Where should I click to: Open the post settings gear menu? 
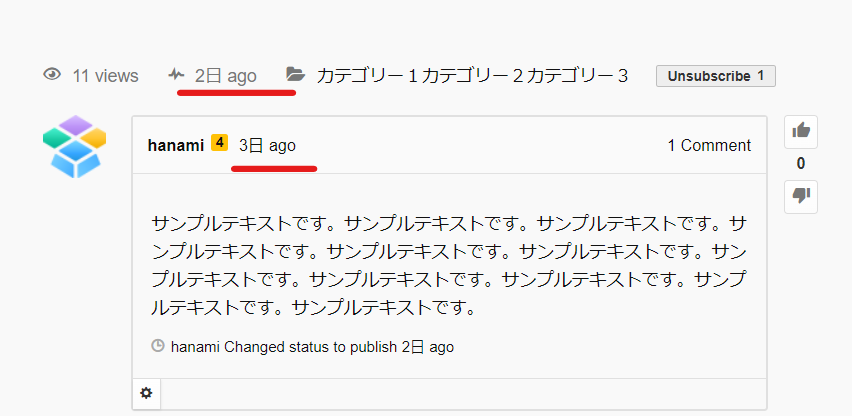pyautogui.click(x=146, y=394)
